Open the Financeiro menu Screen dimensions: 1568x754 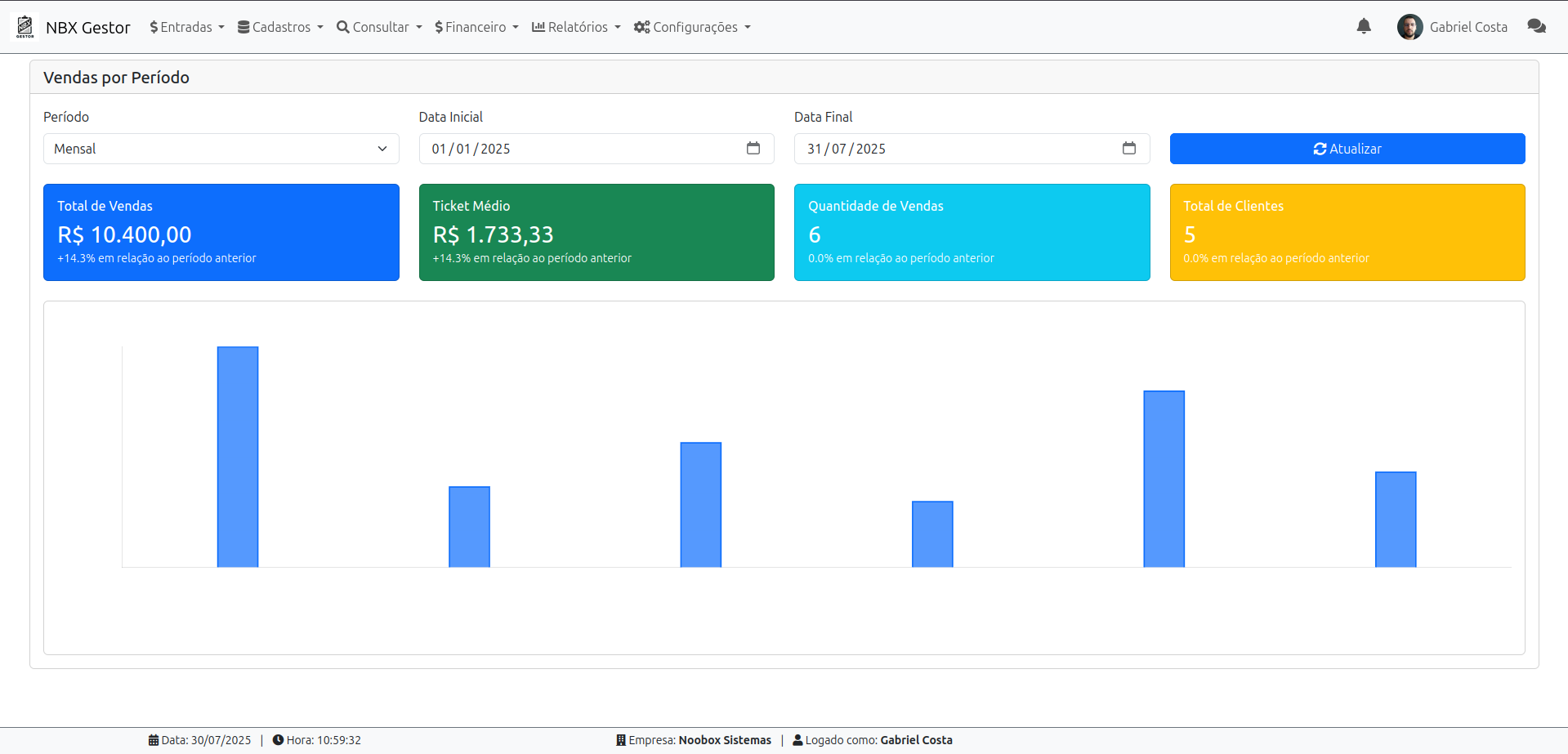476,27
